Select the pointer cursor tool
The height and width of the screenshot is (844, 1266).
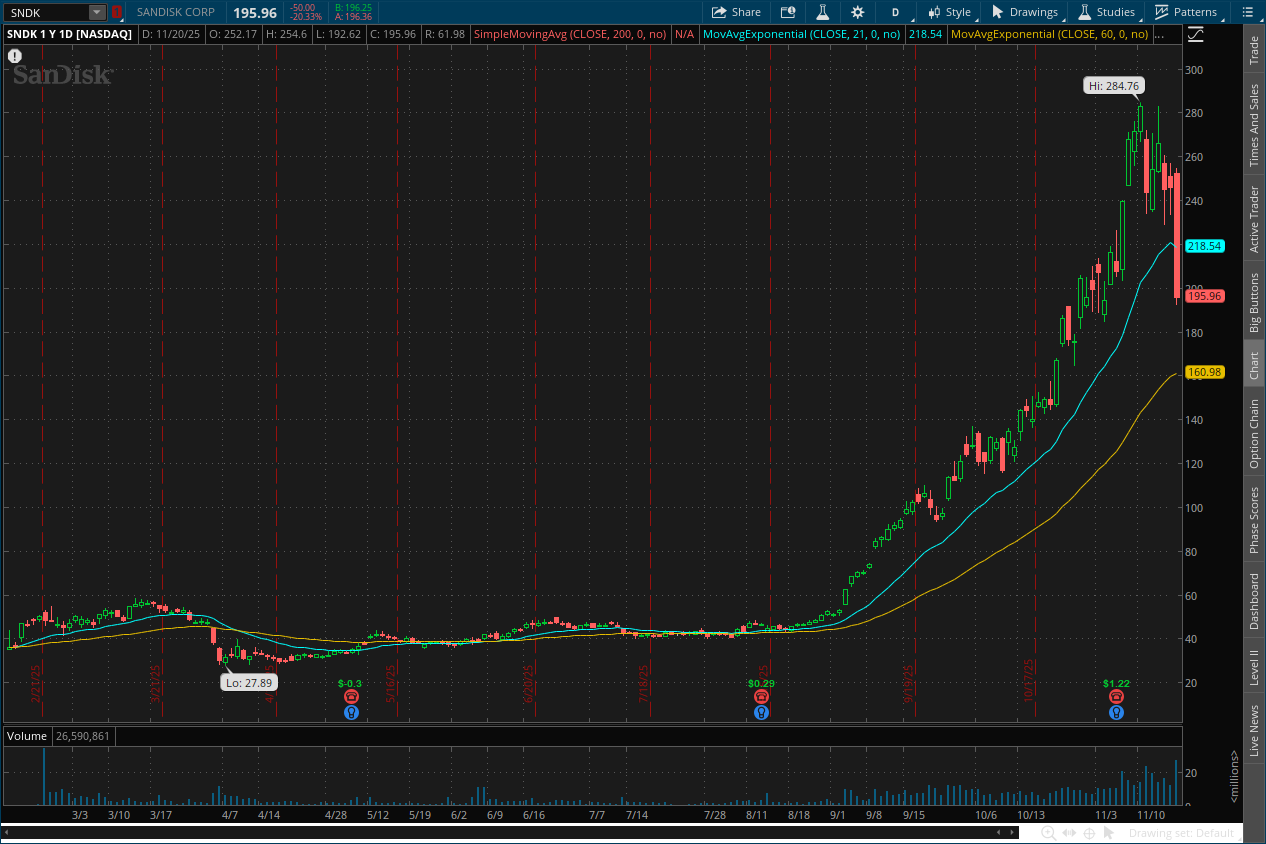tap(1110, 833)
